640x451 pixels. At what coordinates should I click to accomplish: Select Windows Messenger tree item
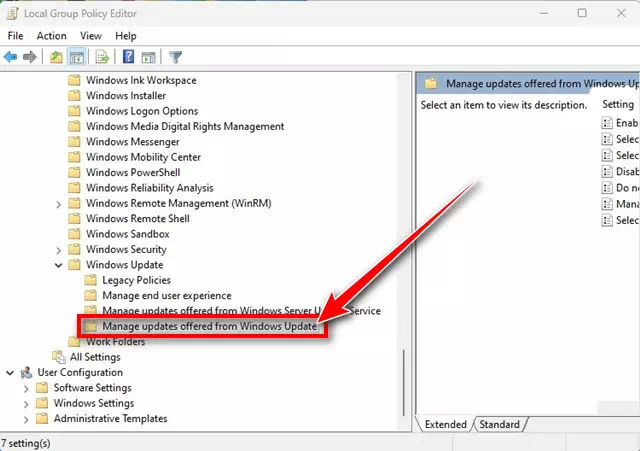pyautogui.click(x=133, y=142)
